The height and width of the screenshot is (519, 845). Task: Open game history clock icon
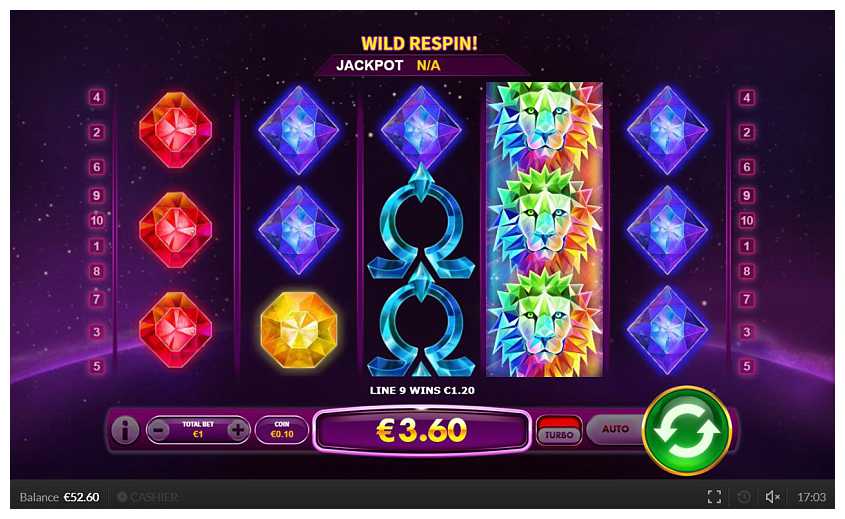coord(744,496)
